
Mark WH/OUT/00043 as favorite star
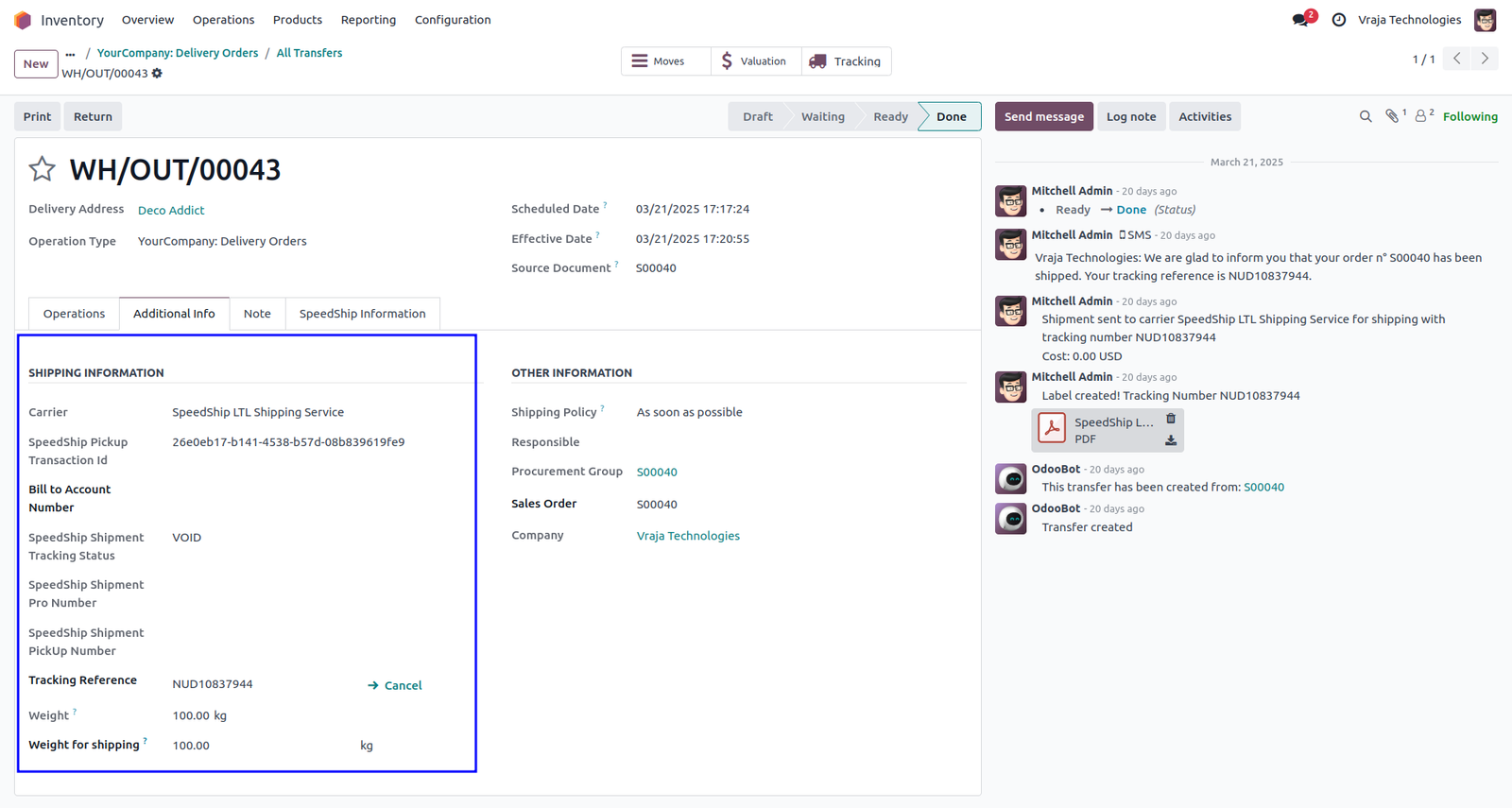(x=42, y=169)
